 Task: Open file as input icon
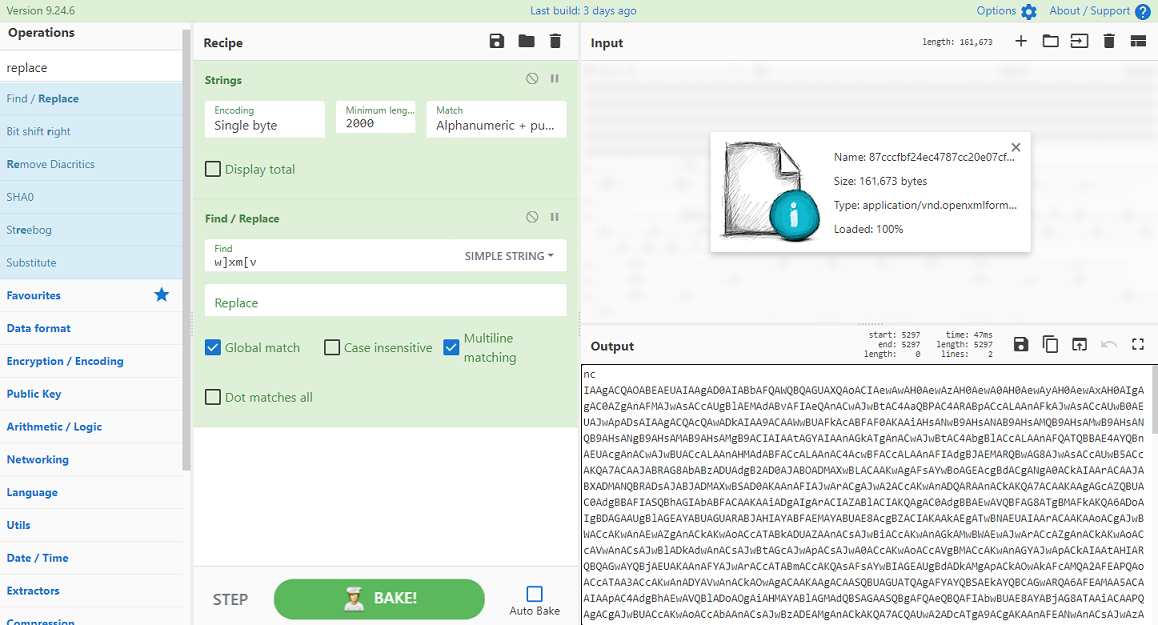(x=1080, y=41)
